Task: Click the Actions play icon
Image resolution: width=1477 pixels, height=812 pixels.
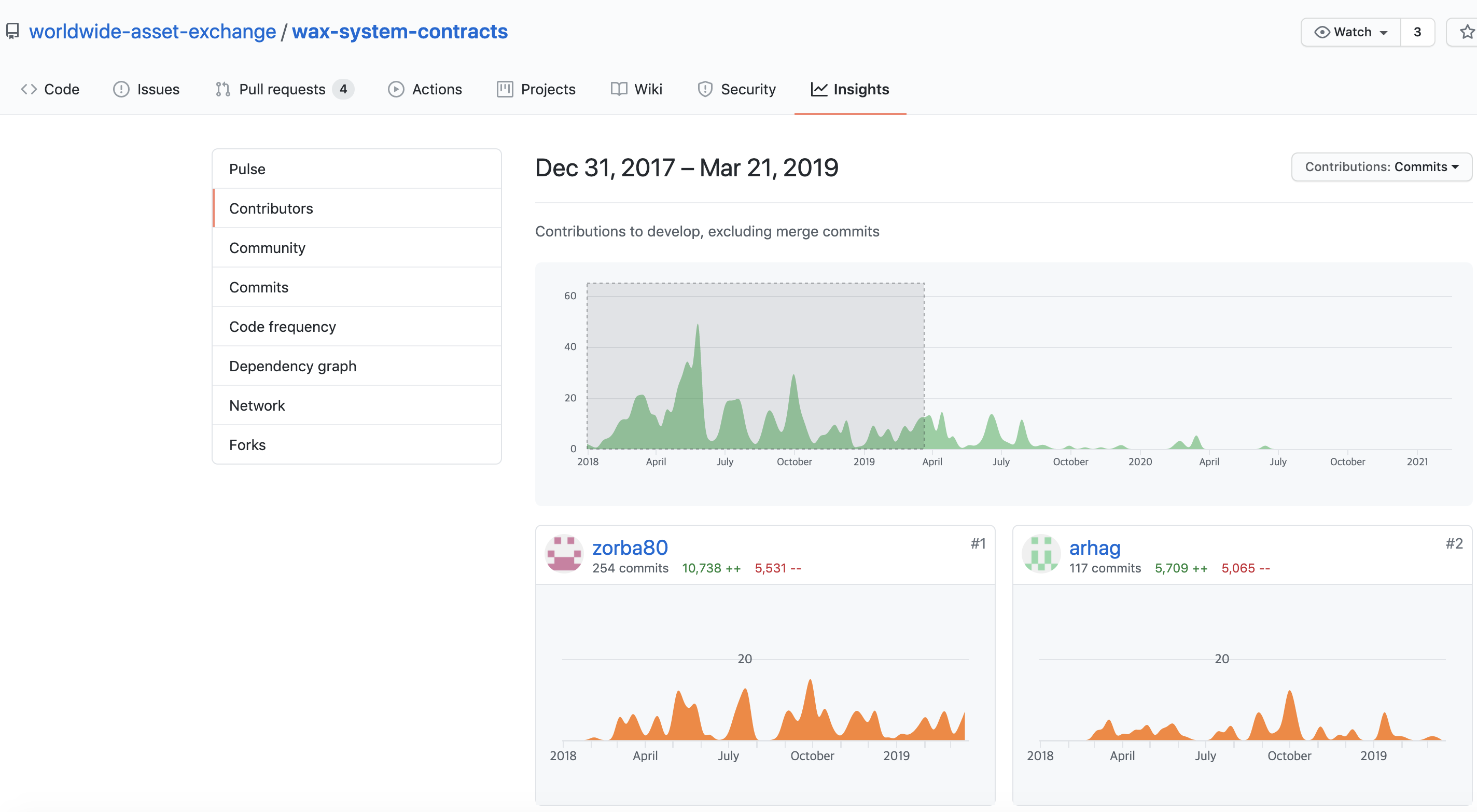Action: coord(396,90)
